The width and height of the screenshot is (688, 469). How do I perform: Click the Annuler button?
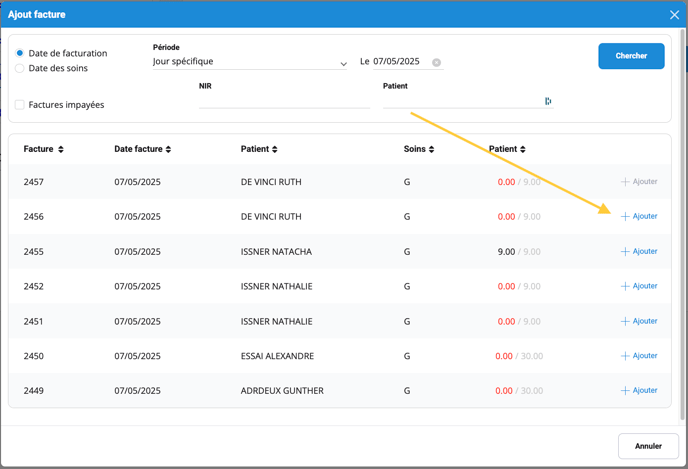point(648,446)
